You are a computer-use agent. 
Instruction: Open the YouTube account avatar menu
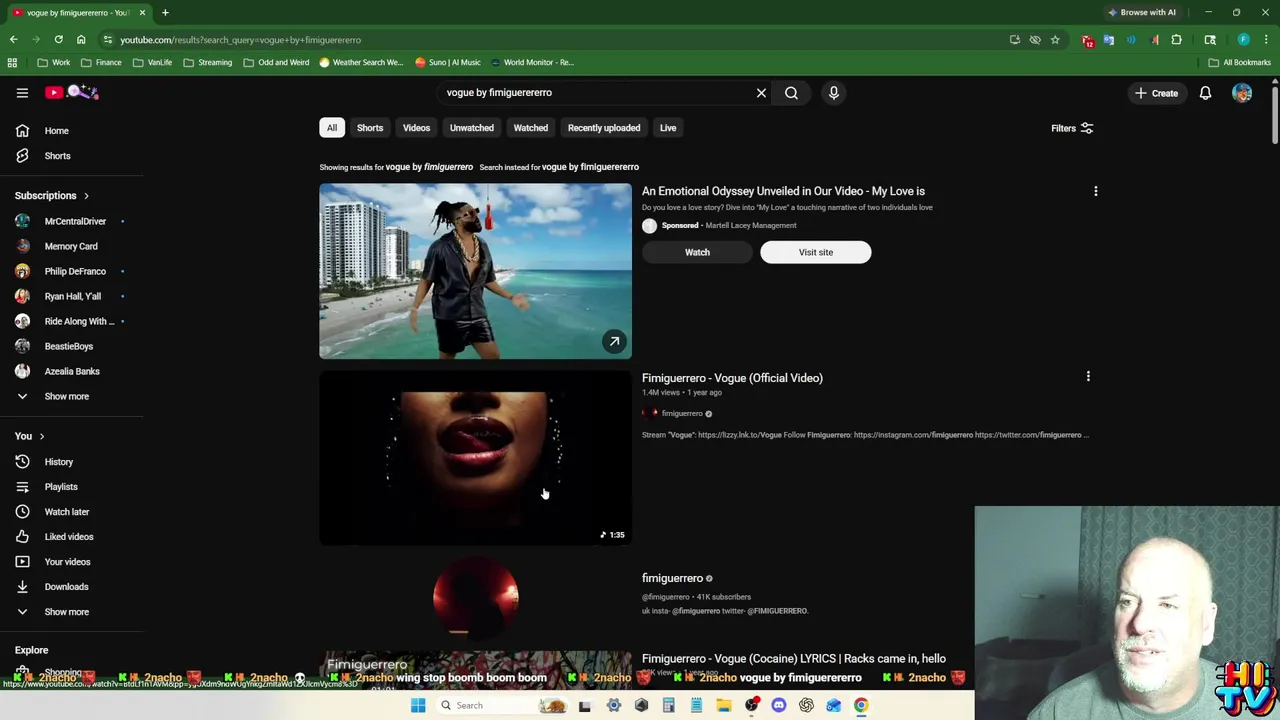[1242, 93]
